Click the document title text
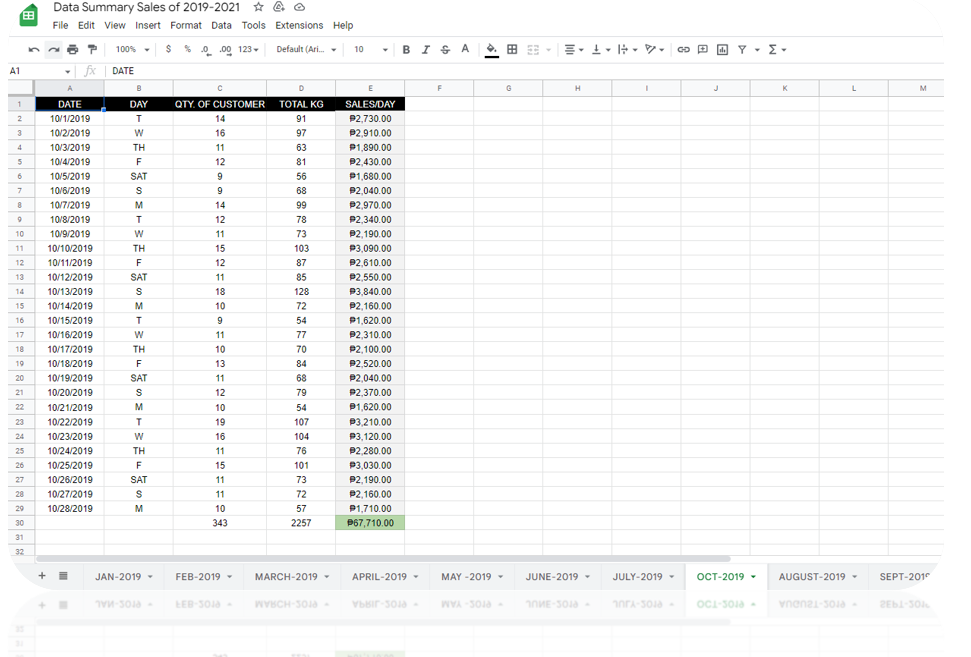Image resolution: width=971 pixels, height=657 pixels. 146,7
